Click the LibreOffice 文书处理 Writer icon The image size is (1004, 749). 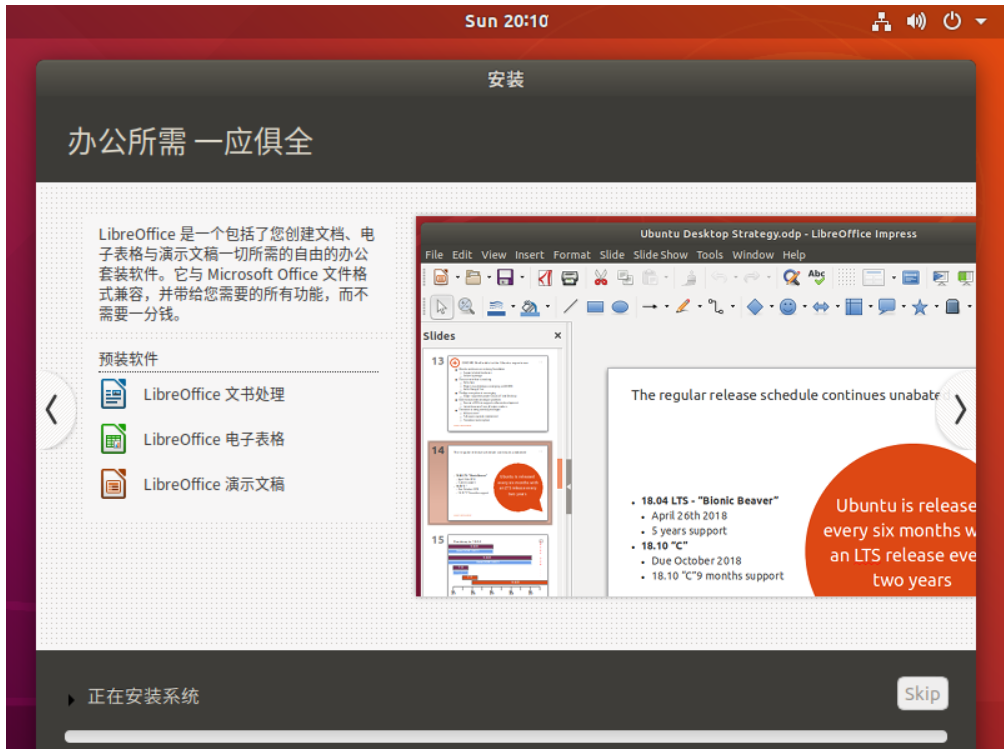pyautogui.click(x=113, y=394)
